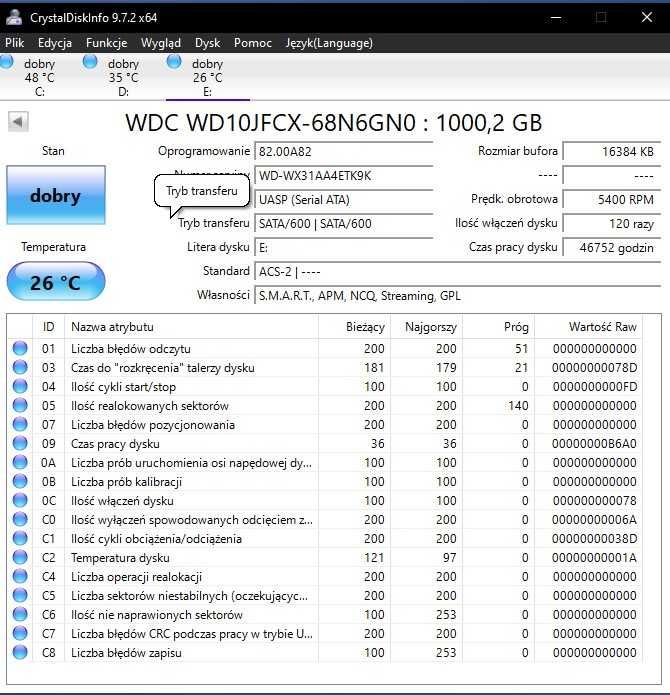This screenshot has height=695, width=670.
Task: Select the Liczba błędów zapisu row
Action: [x=325, y=652]
